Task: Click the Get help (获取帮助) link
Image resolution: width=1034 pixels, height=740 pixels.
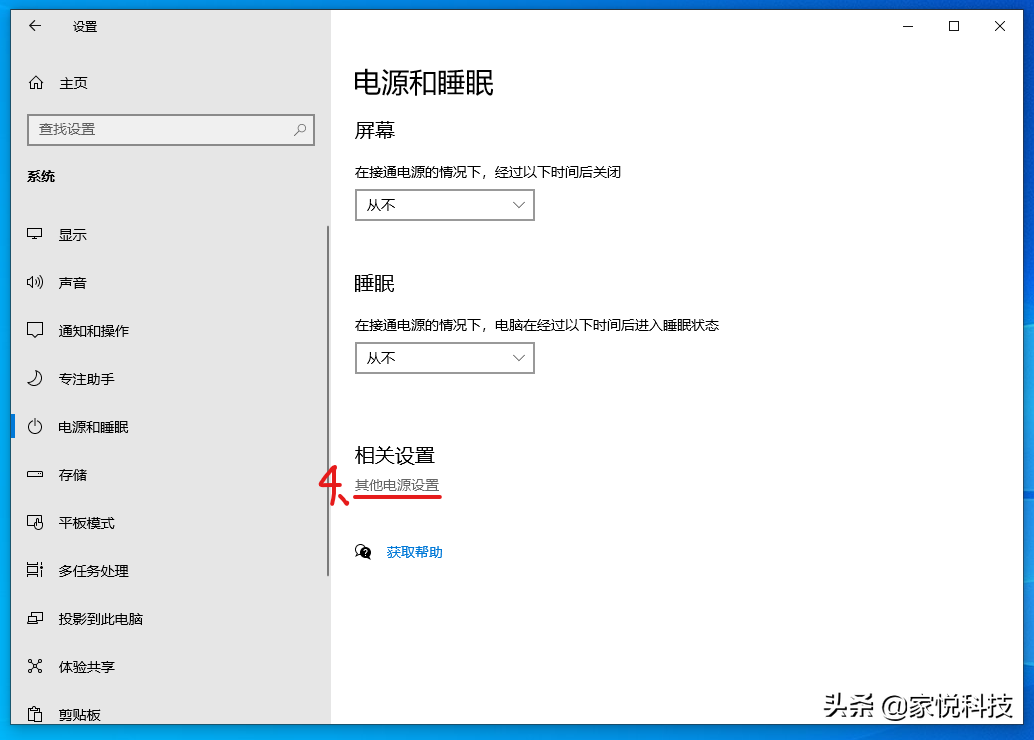Action: coord(414,552)
